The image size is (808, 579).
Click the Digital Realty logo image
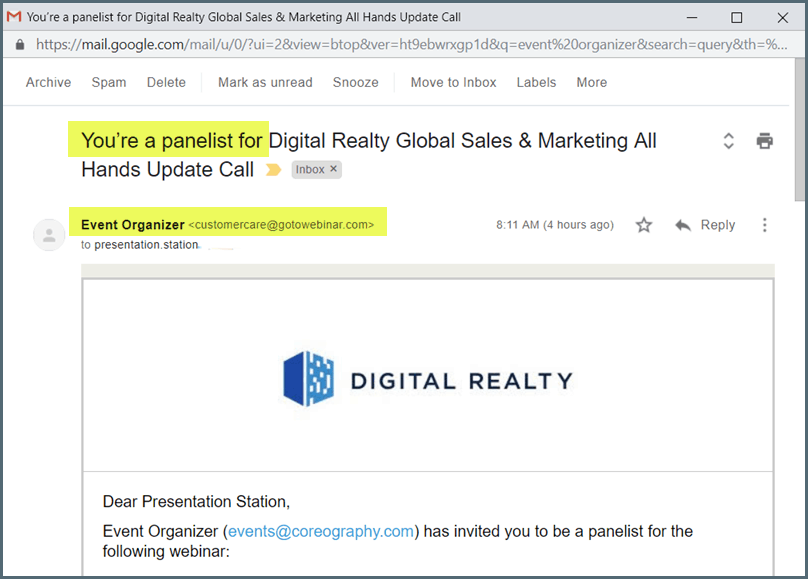click(x=428, y=379)
